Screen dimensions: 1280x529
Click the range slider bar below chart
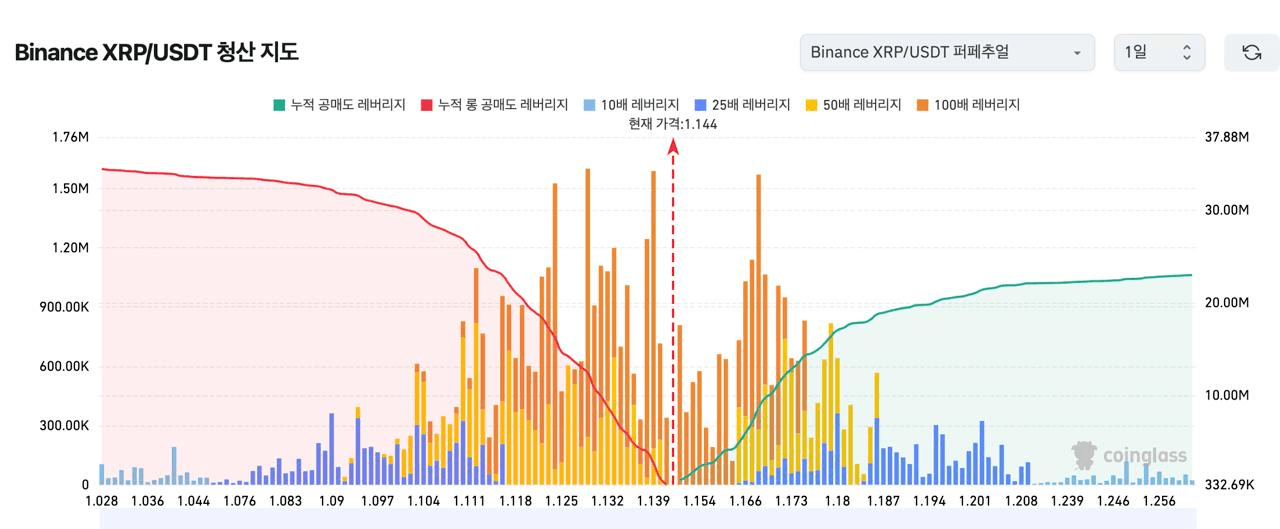647,518
